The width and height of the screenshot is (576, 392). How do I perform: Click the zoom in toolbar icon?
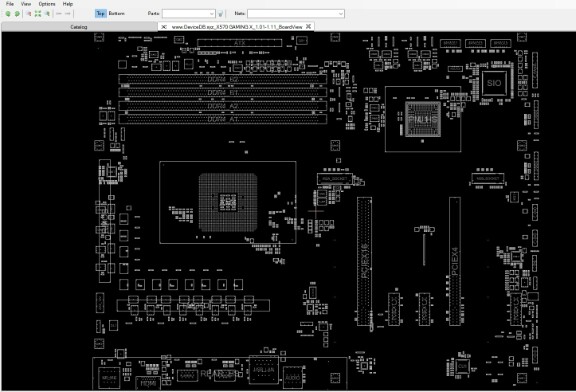pyautogui.click(x=47, y=14)
